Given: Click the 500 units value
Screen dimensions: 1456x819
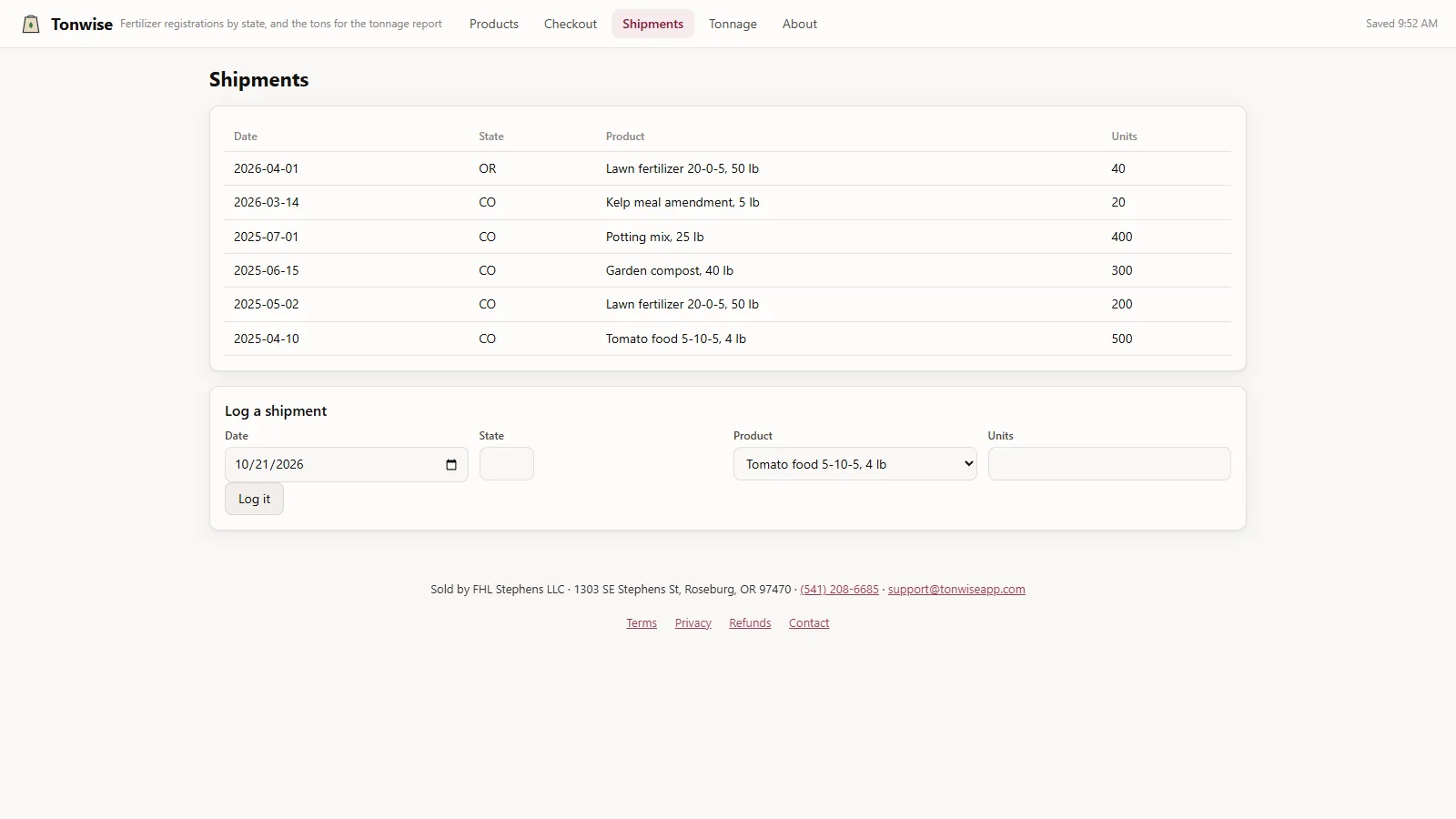Looking at the screenshot, I should pyautogui.click(x=1122, y=339).
